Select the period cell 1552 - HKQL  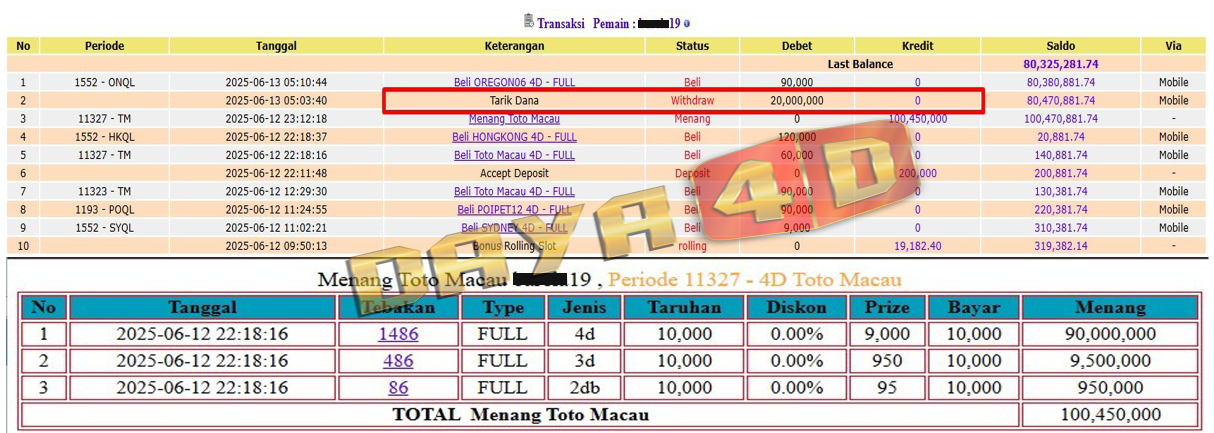pos(104,137)
